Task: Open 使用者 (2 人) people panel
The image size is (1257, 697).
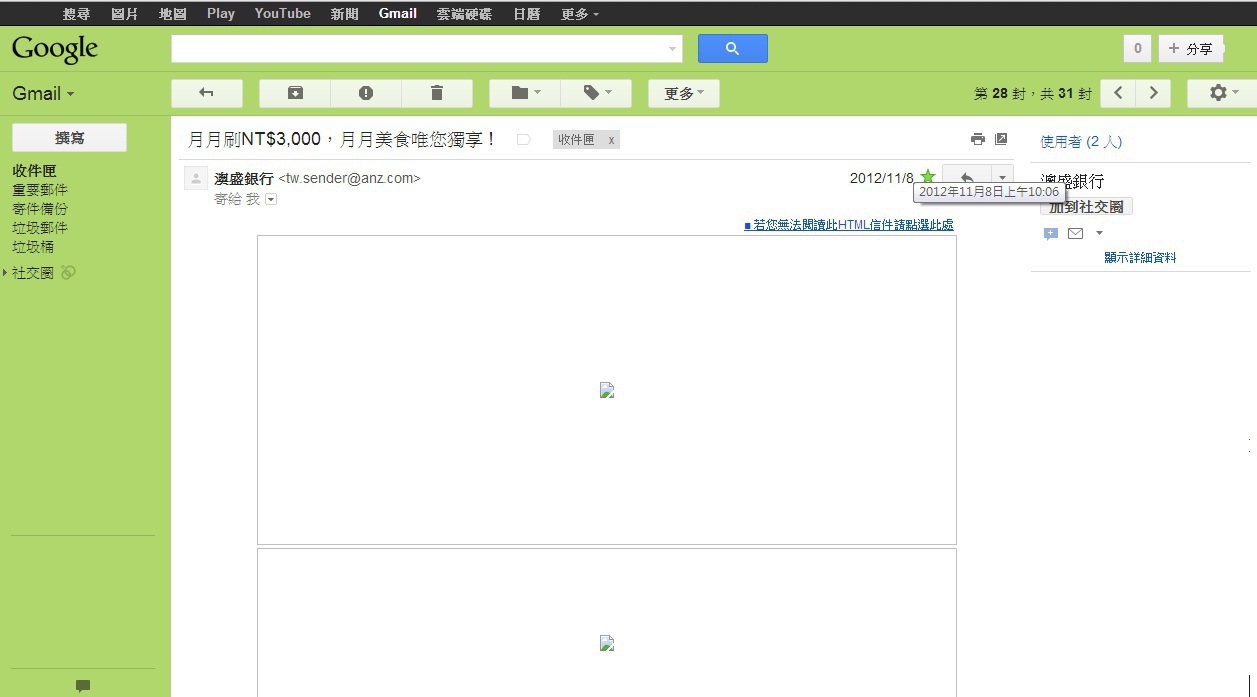Action: pos(1081,141)
